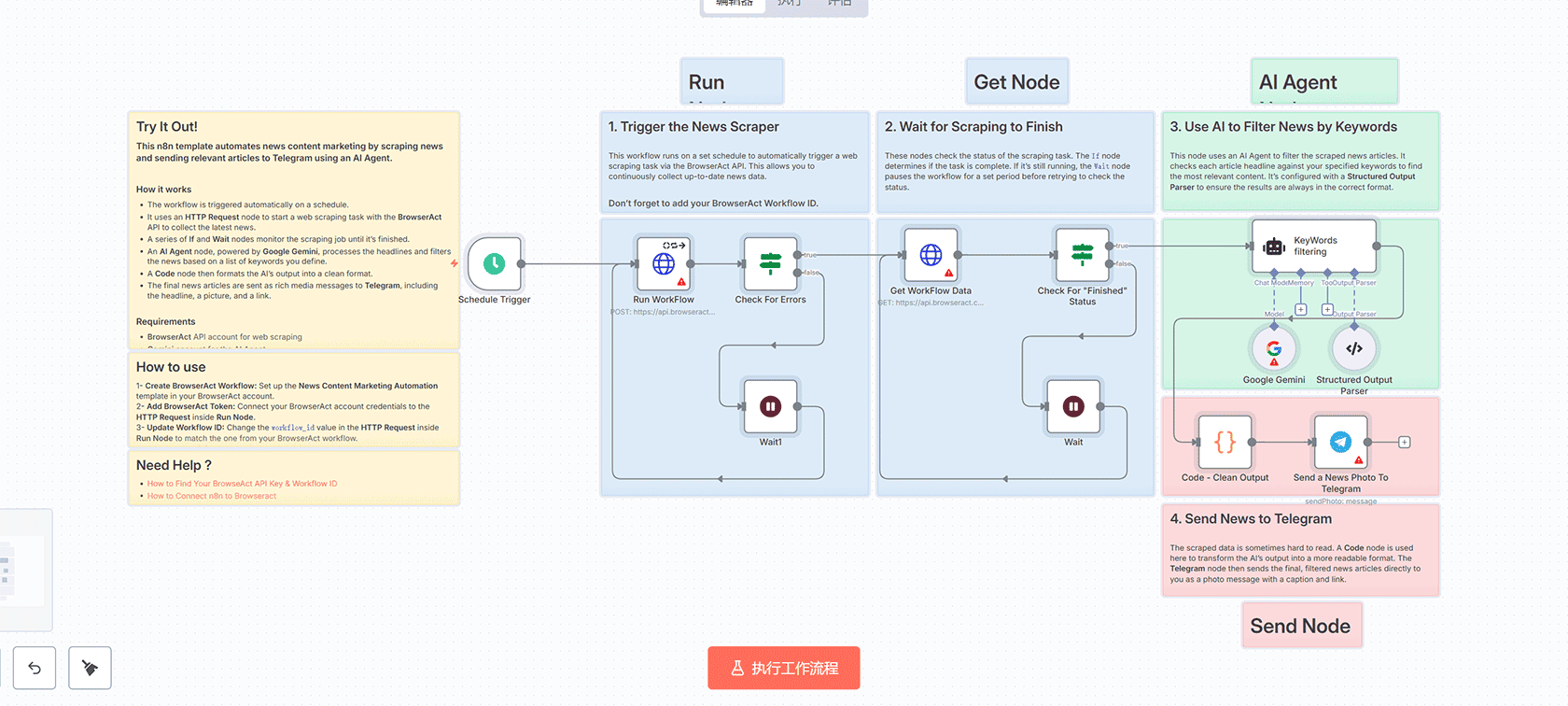Click the Send a News Photo To Telegram node

1340,443
